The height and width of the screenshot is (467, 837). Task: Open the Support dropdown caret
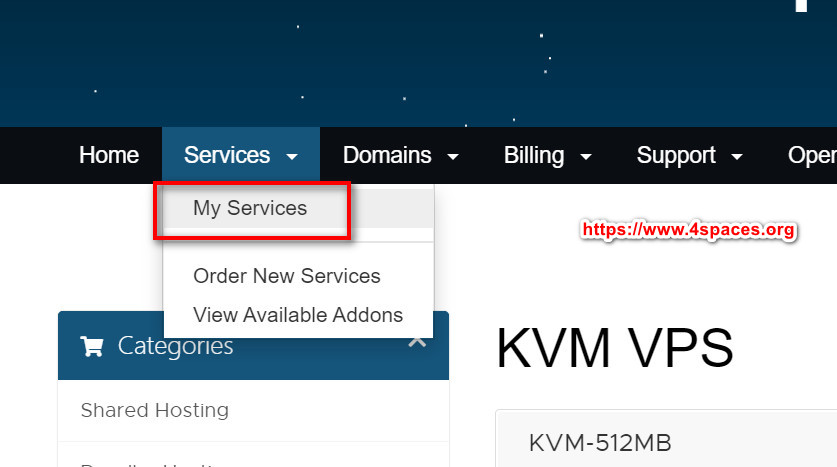pos(737,157)
